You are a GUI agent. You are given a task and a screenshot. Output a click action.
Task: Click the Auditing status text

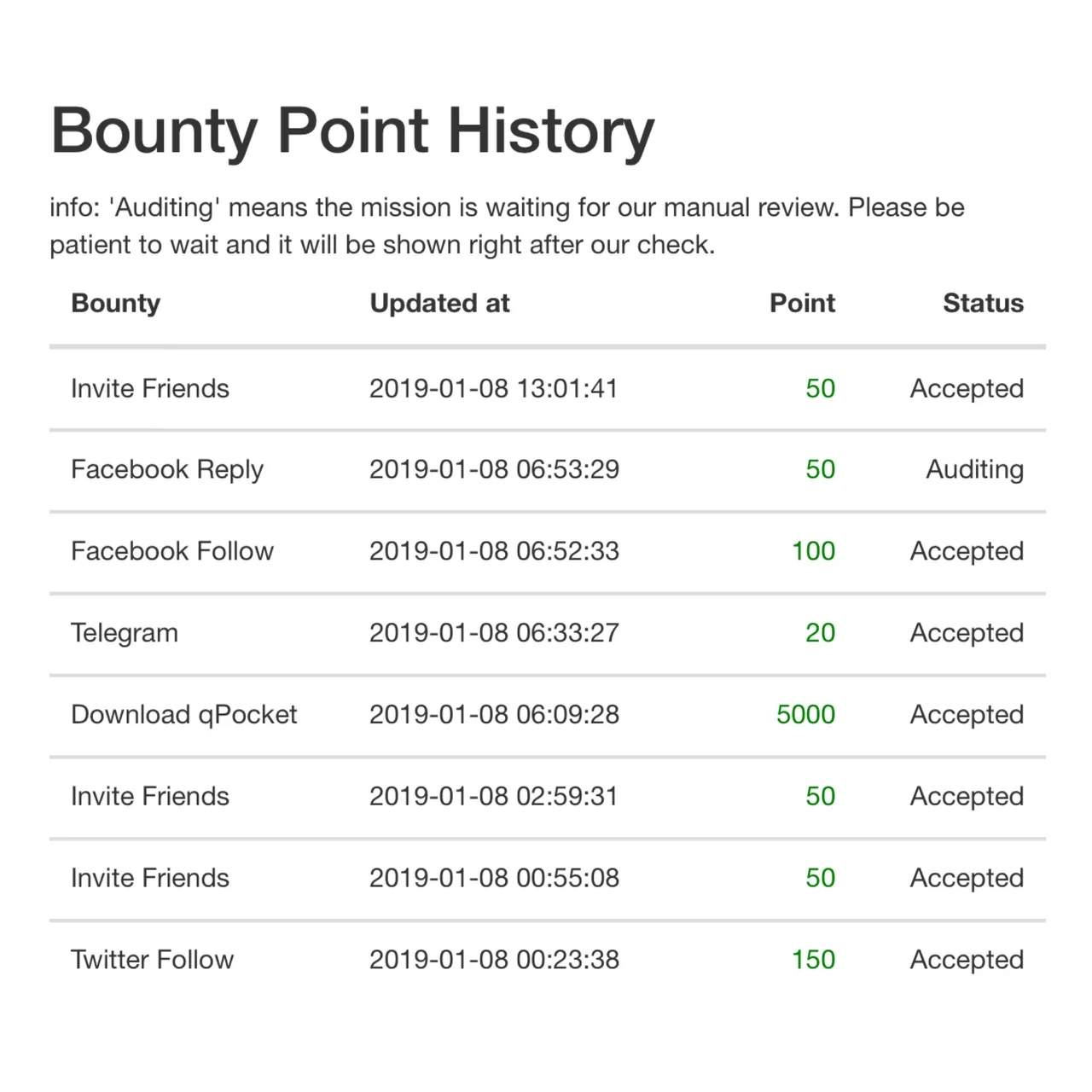click(975, 470)
